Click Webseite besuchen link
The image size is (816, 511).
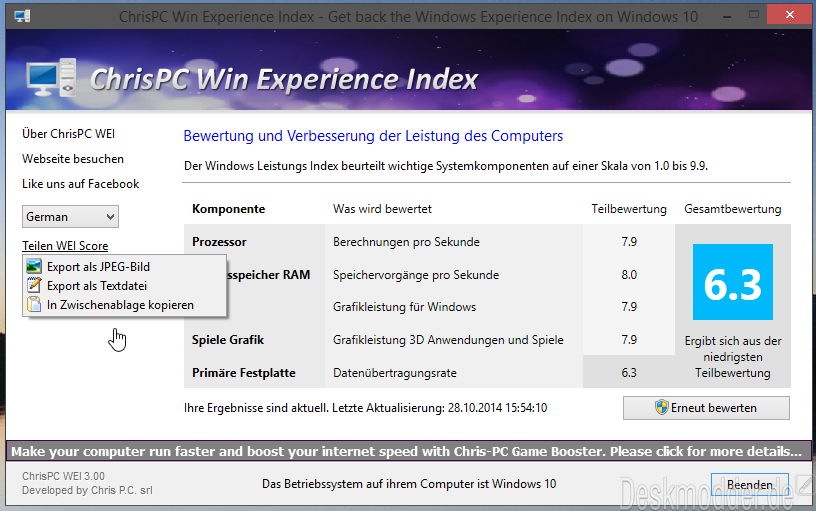click(73, 159)
